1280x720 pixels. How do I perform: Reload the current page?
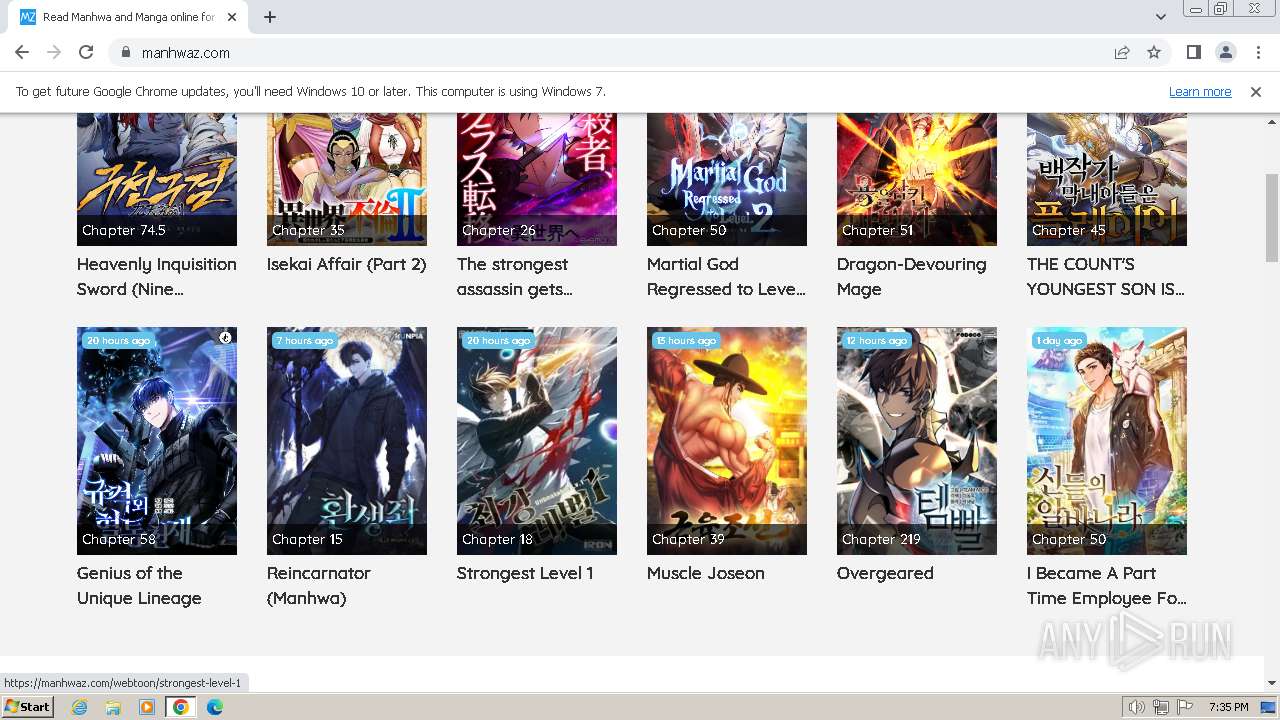tap(86, 52)
